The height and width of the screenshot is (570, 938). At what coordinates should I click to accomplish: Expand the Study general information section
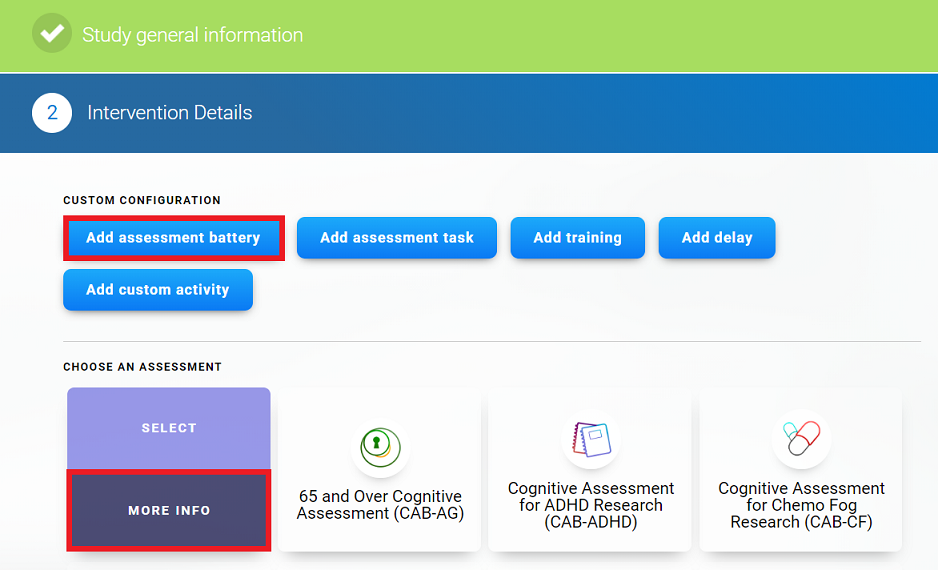click(192, 35)
